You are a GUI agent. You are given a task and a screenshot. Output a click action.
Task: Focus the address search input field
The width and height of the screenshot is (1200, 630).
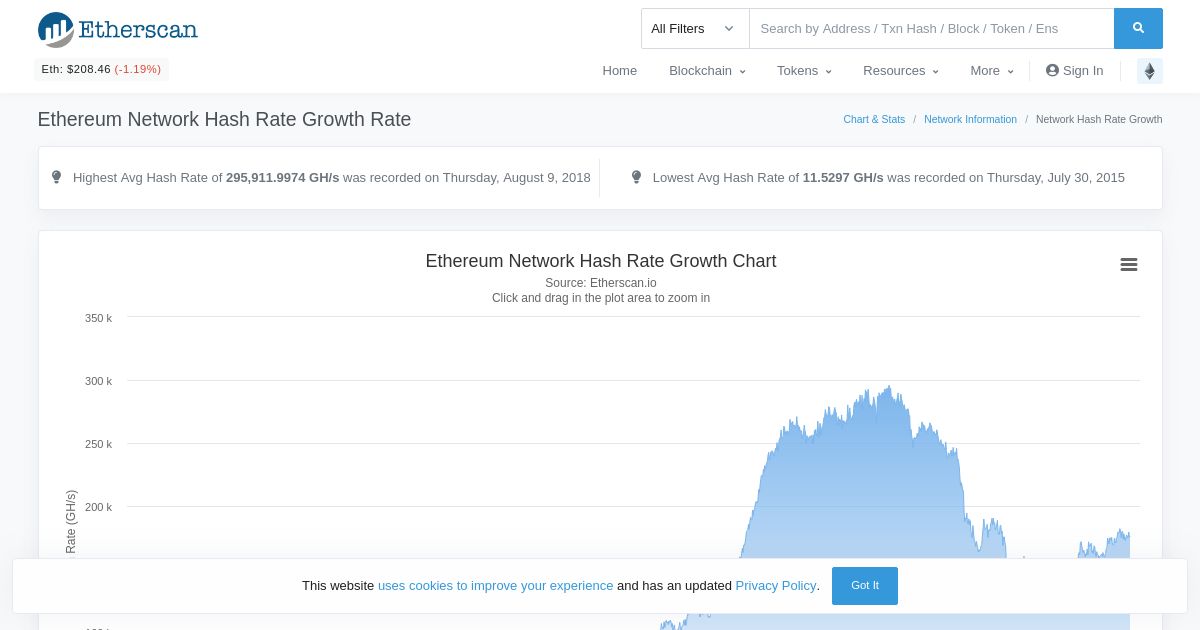click(x=932, y=28)
